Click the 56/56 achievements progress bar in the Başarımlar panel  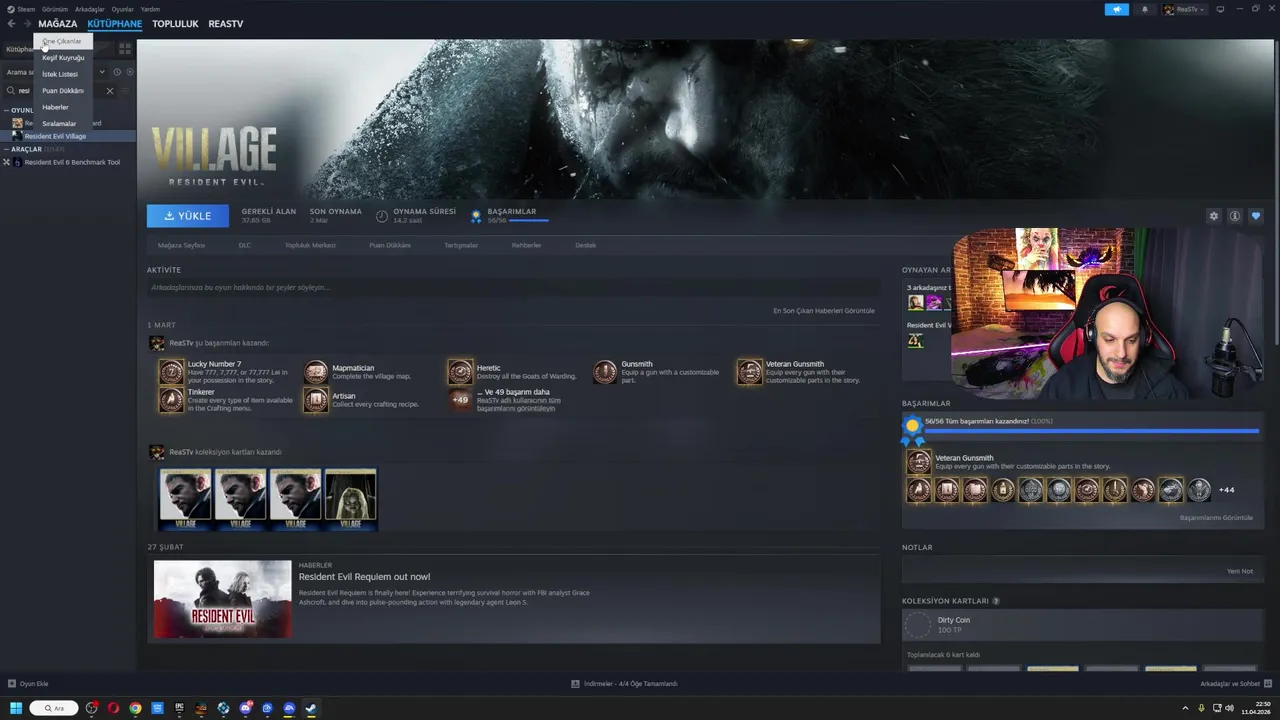[1091, 431]
